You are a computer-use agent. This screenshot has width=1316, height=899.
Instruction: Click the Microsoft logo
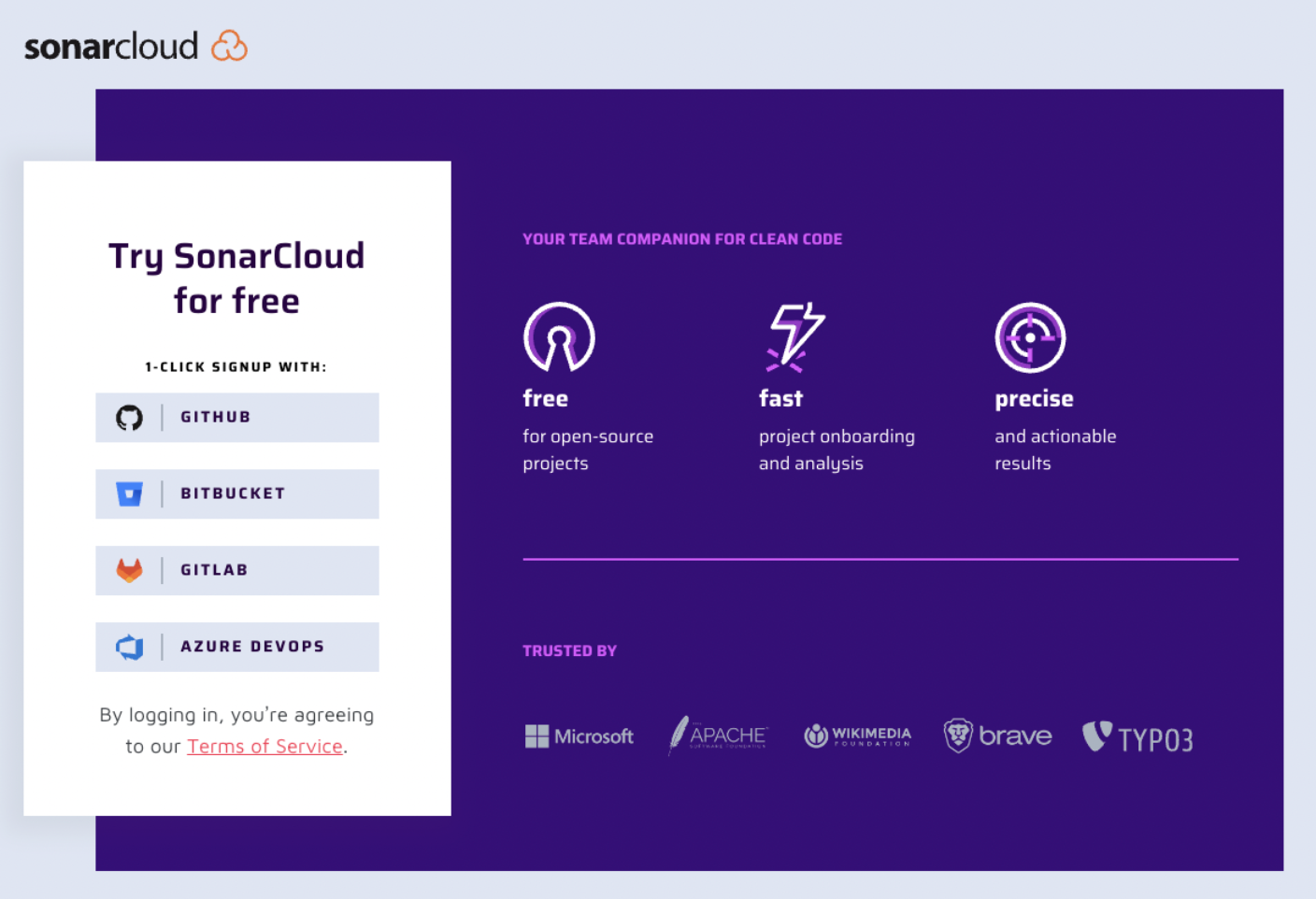579,736
